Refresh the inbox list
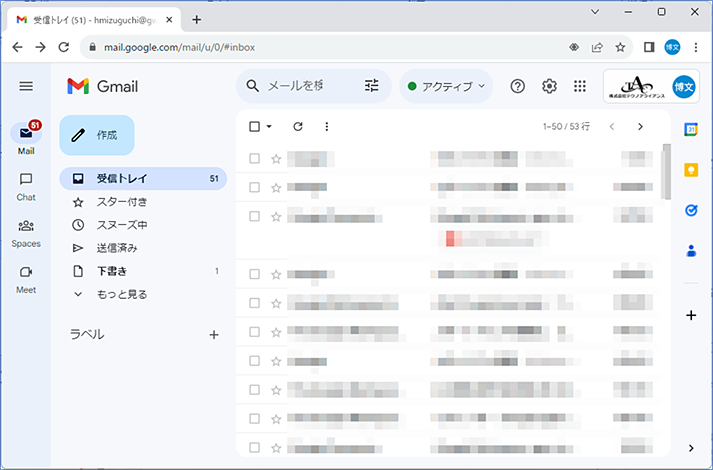 [298, 126]
